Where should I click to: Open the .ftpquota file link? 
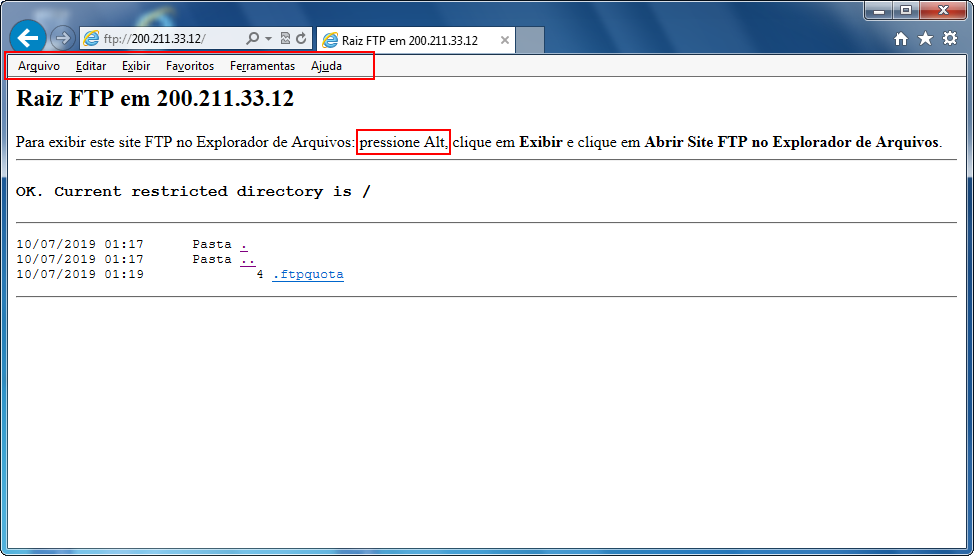(308, 274)
